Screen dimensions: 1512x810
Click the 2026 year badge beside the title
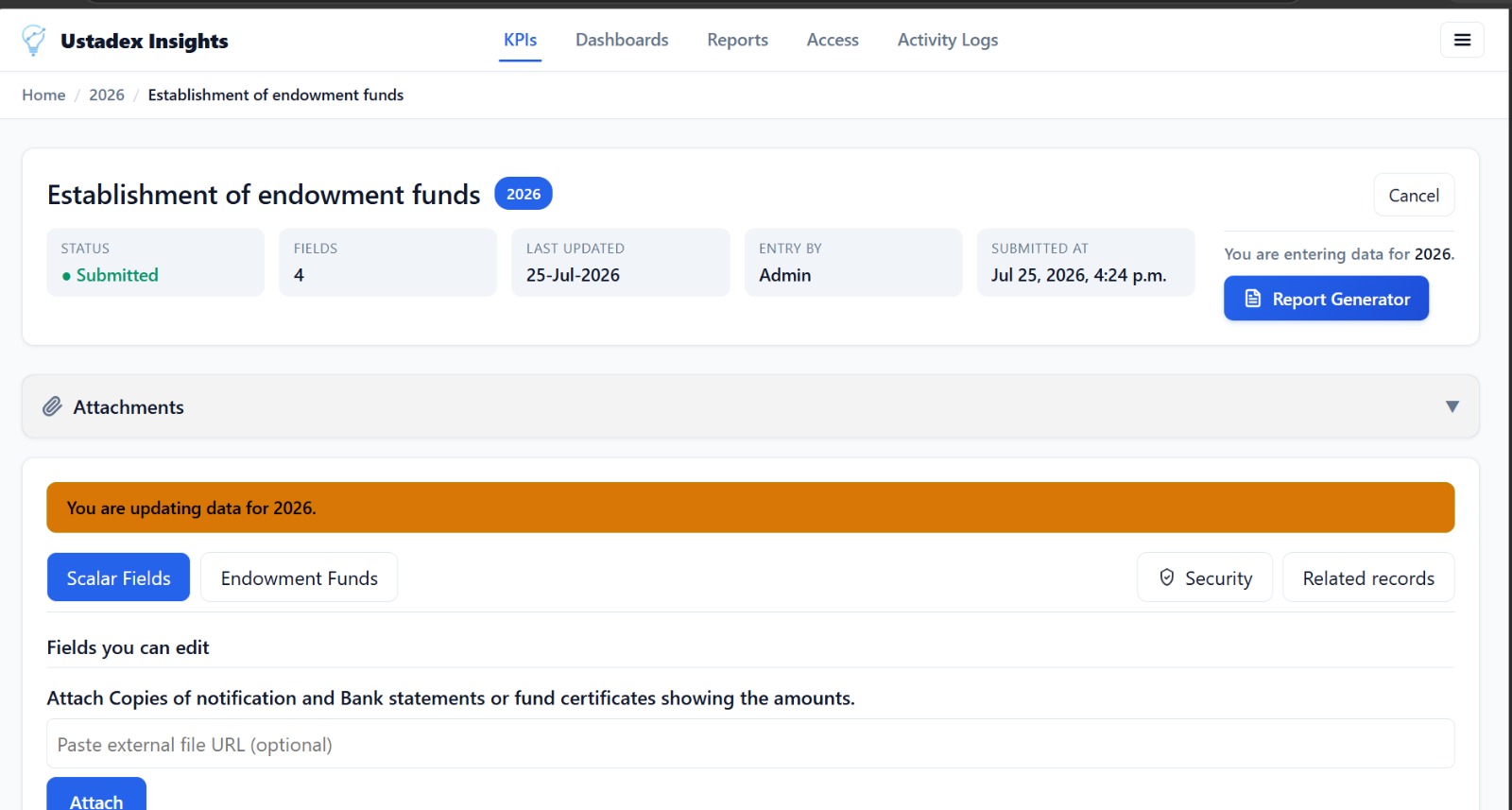(x=524, y=194)
